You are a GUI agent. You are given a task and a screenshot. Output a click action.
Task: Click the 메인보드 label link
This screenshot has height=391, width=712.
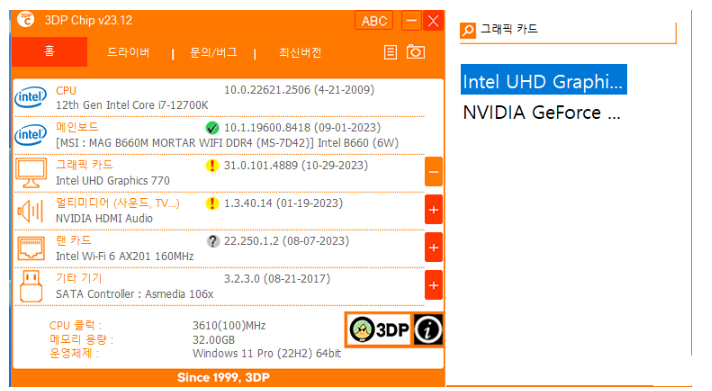point(77,127)
